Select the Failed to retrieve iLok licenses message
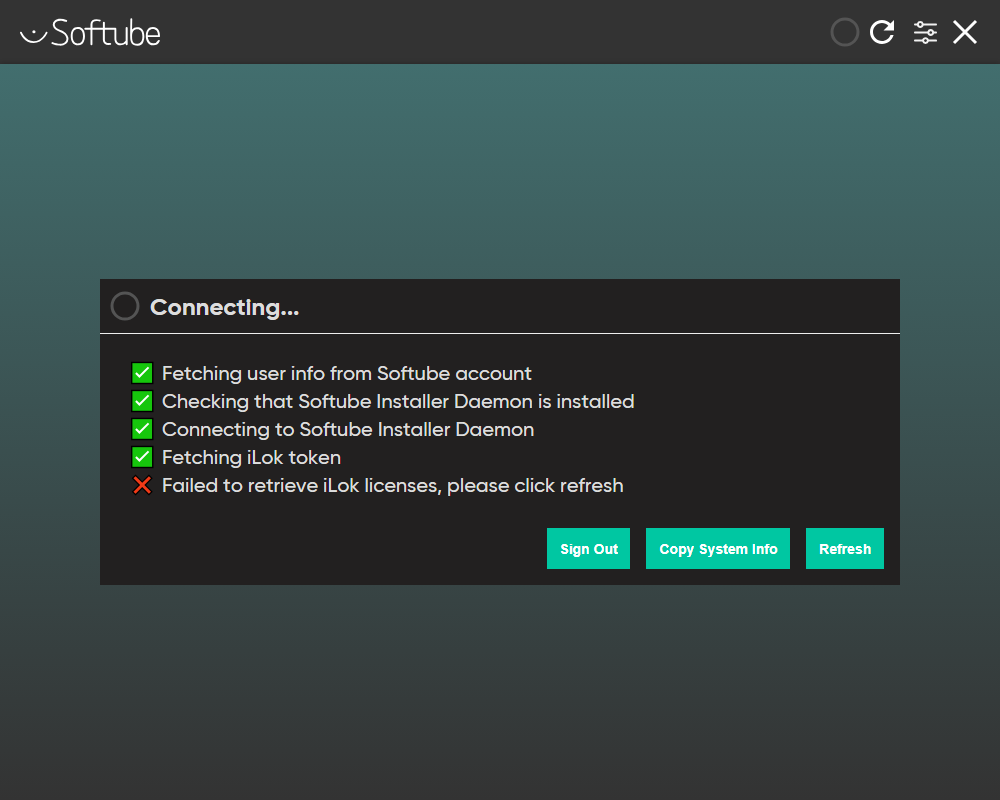This screenshot has height=800, width=1000. (392, 486)
